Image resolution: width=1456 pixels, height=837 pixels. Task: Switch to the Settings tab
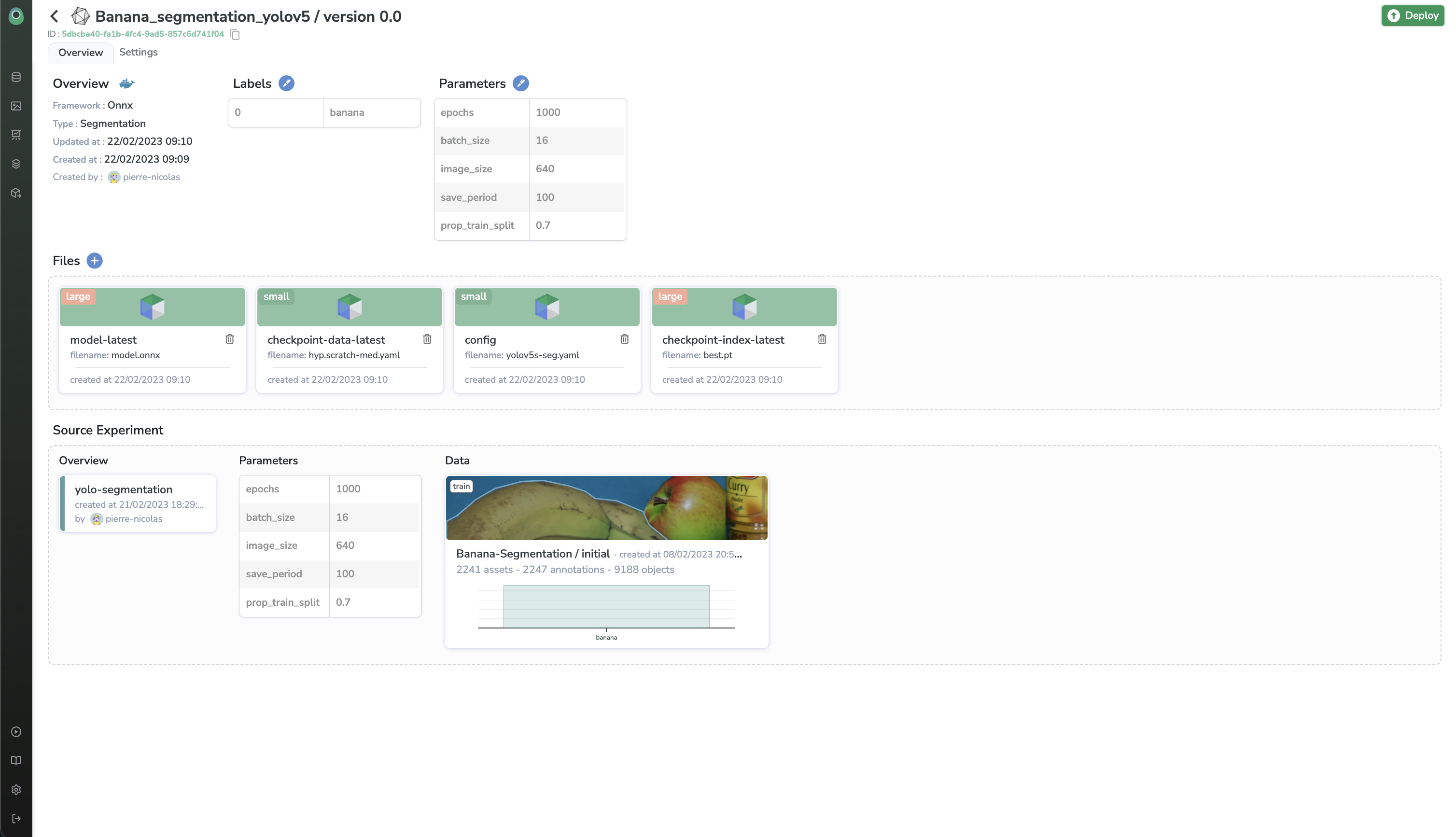(138, 52)
